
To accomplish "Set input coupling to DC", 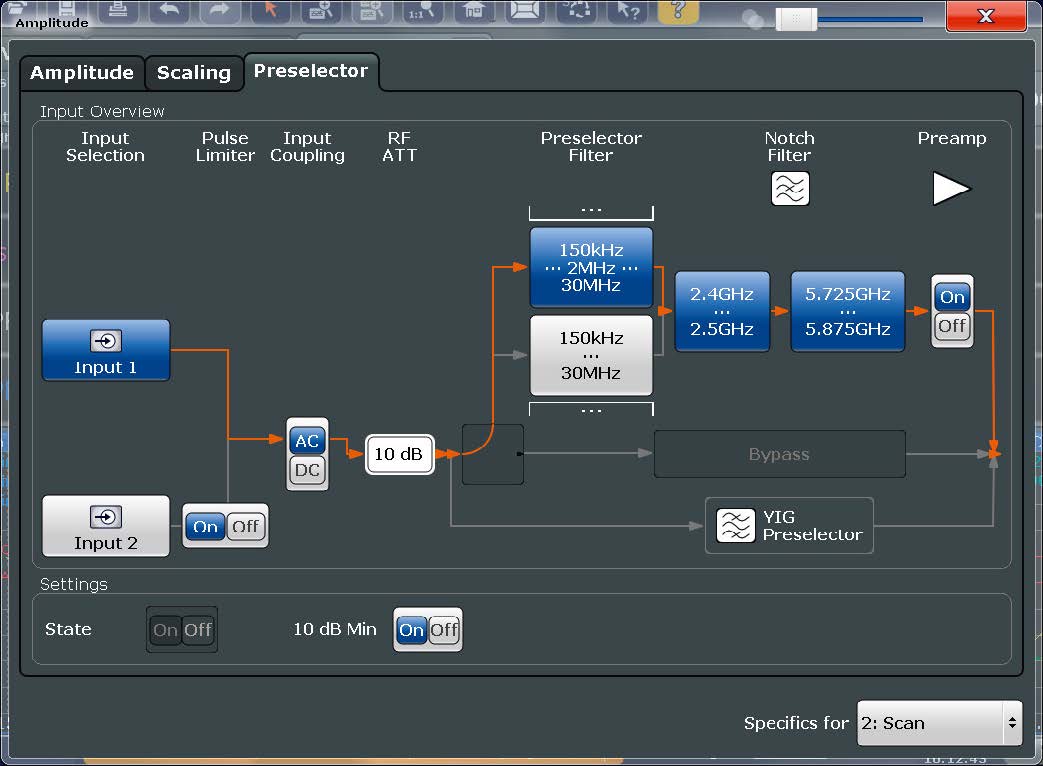I will coord(307,471).
